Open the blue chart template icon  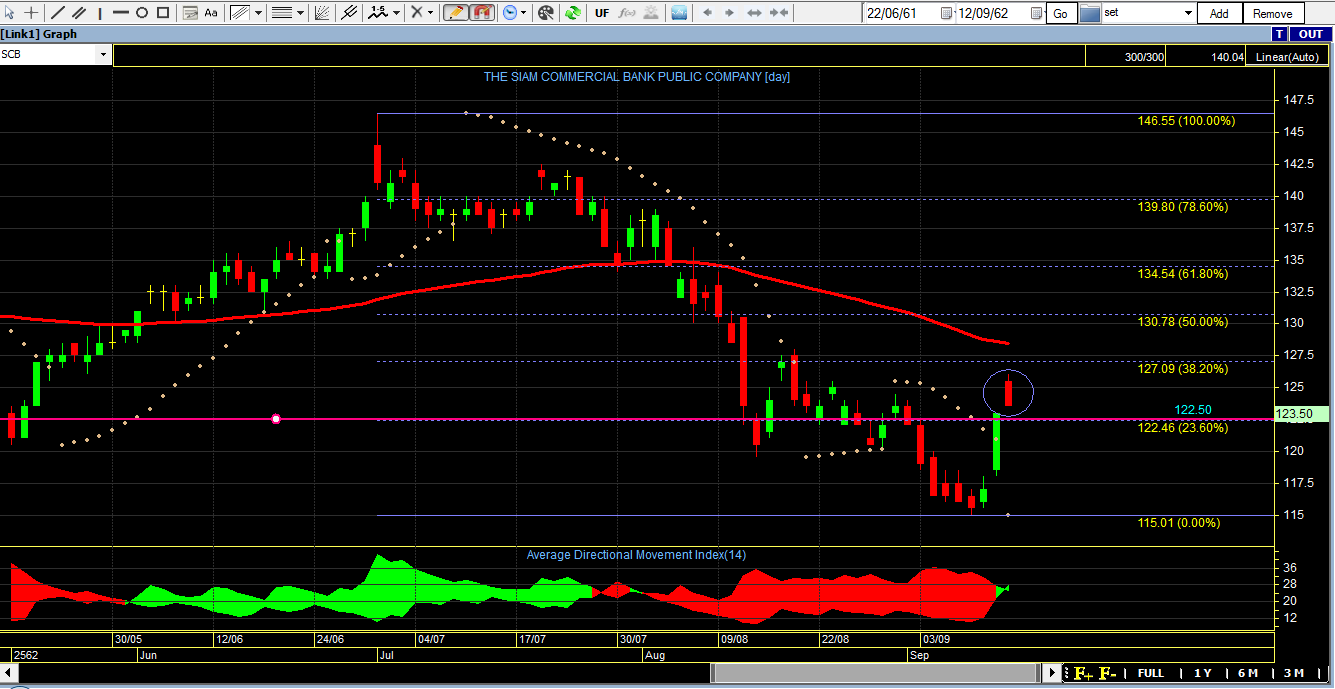point(679,13)
